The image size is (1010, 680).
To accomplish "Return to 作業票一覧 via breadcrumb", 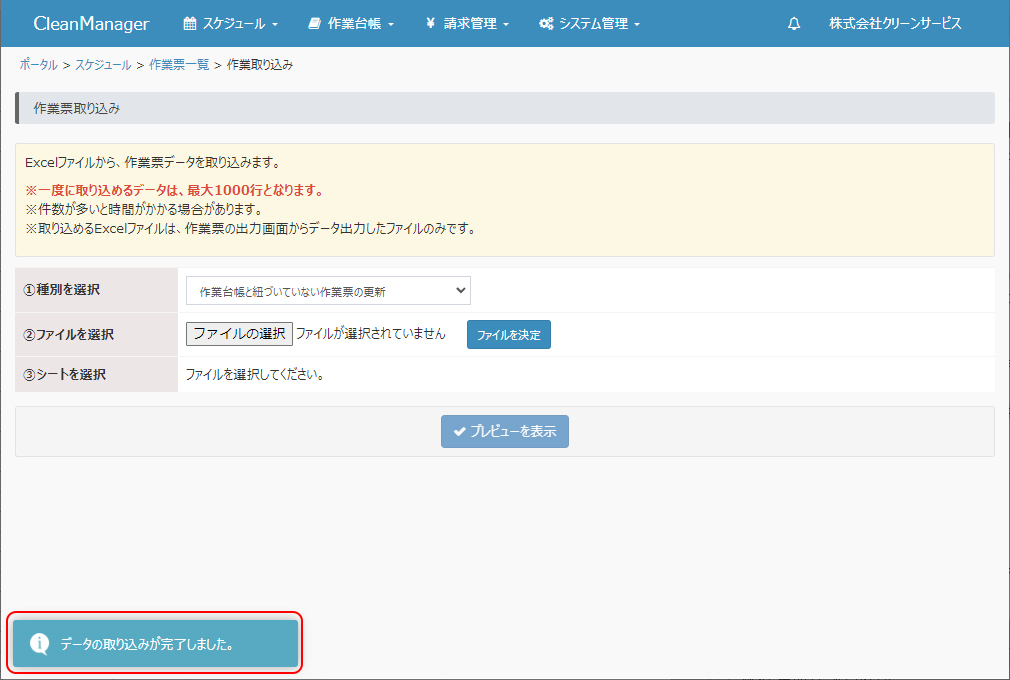I will (x=179, y=65).
